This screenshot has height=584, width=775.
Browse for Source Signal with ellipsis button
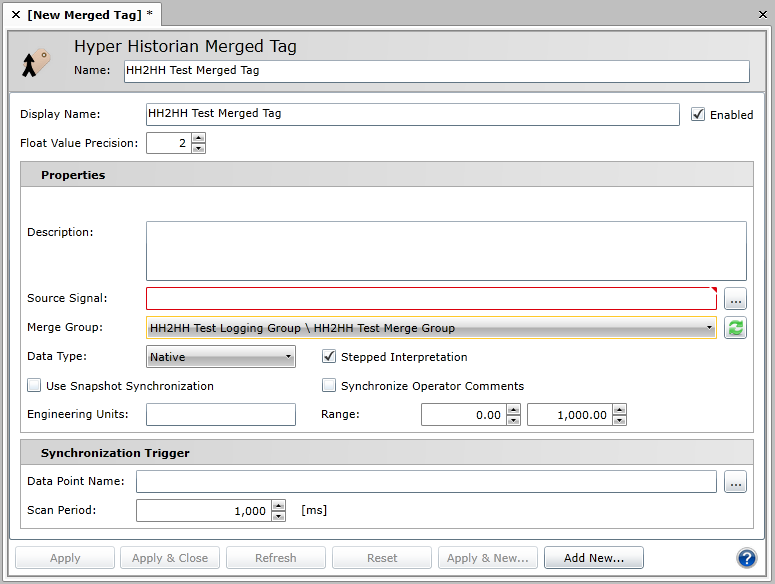tap(736, 299)
